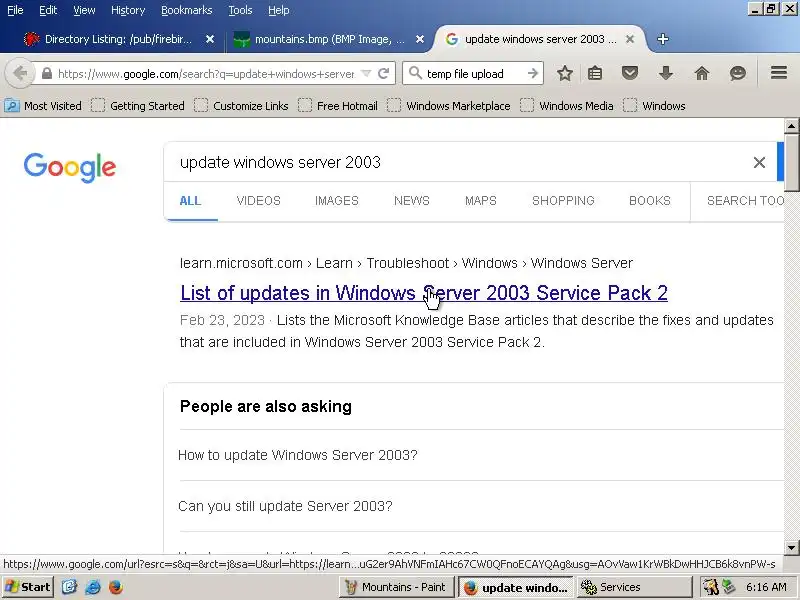This screenshot has height=600, width=800.
Task: Select the NEWS search filter
Action: 412,201
